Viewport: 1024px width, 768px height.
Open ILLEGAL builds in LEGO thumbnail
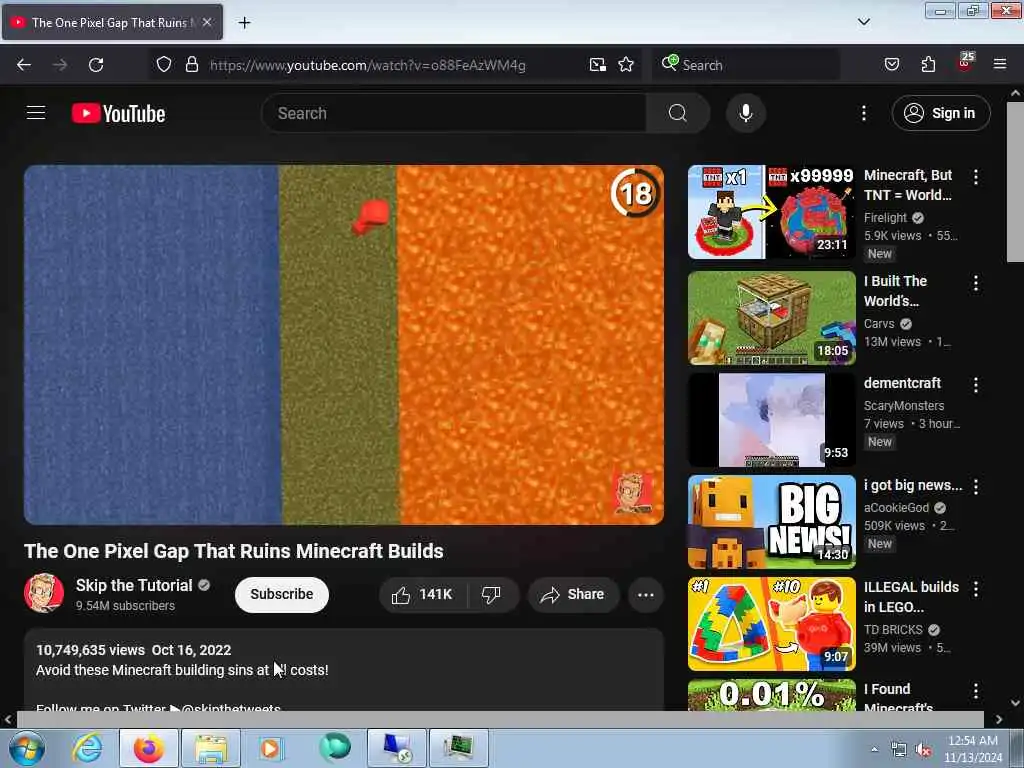pyautogui.click(x=771, y=624)
